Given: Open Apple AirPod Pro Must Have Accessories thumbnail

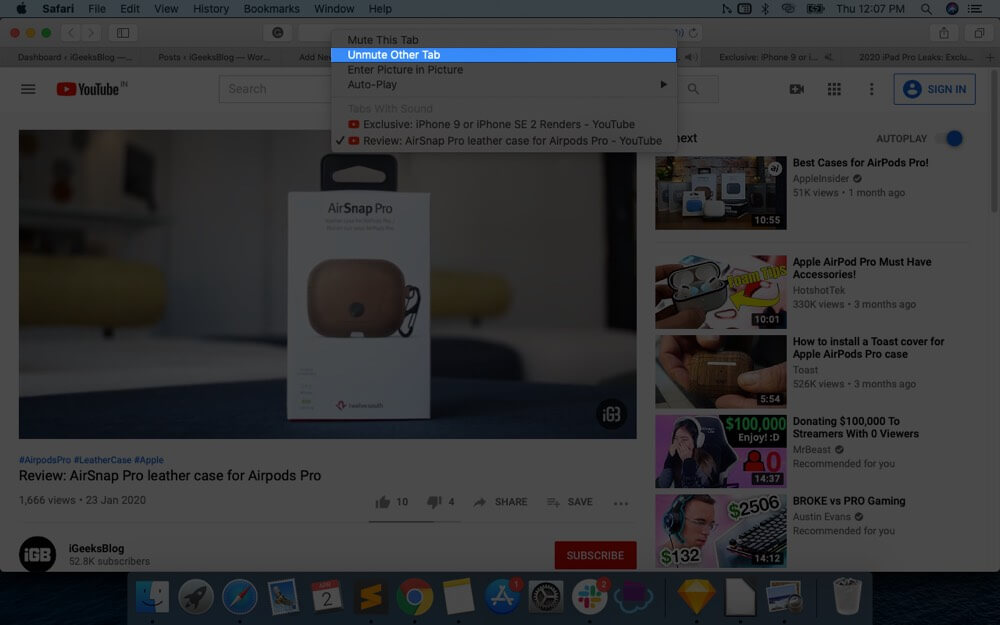Looking at the screenshot, I should tap(721, 292).
